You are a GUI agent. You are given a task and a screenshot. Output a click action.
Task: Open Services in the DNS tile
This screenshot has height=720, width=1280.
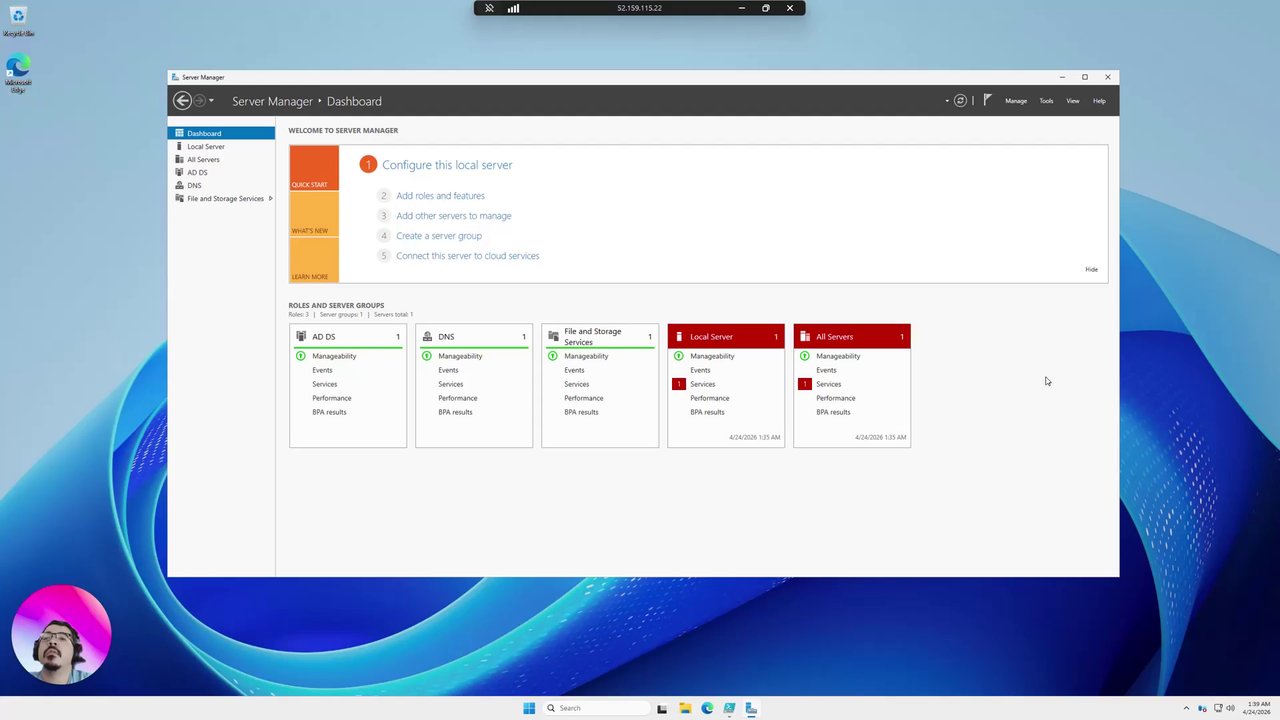tap(450, 384)
